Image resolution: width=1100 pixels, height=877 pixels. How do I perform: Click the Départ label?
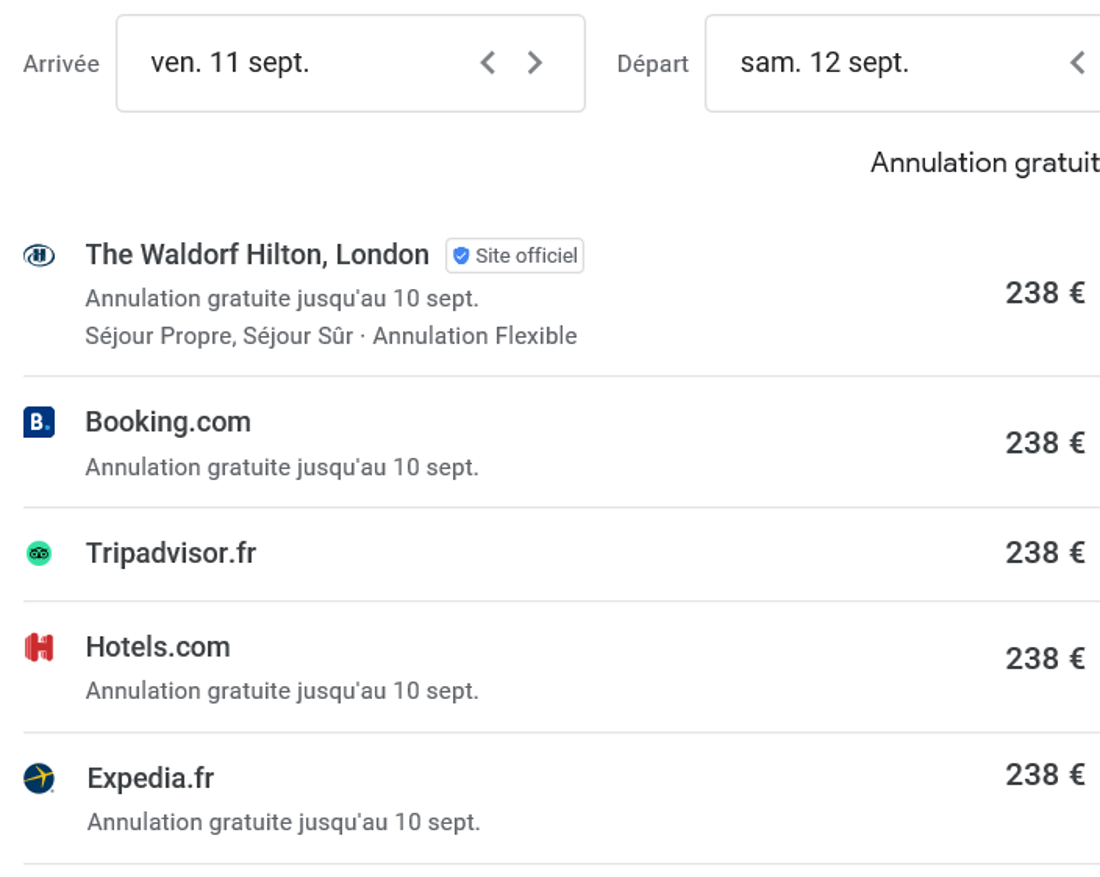(x=652, y=64)
